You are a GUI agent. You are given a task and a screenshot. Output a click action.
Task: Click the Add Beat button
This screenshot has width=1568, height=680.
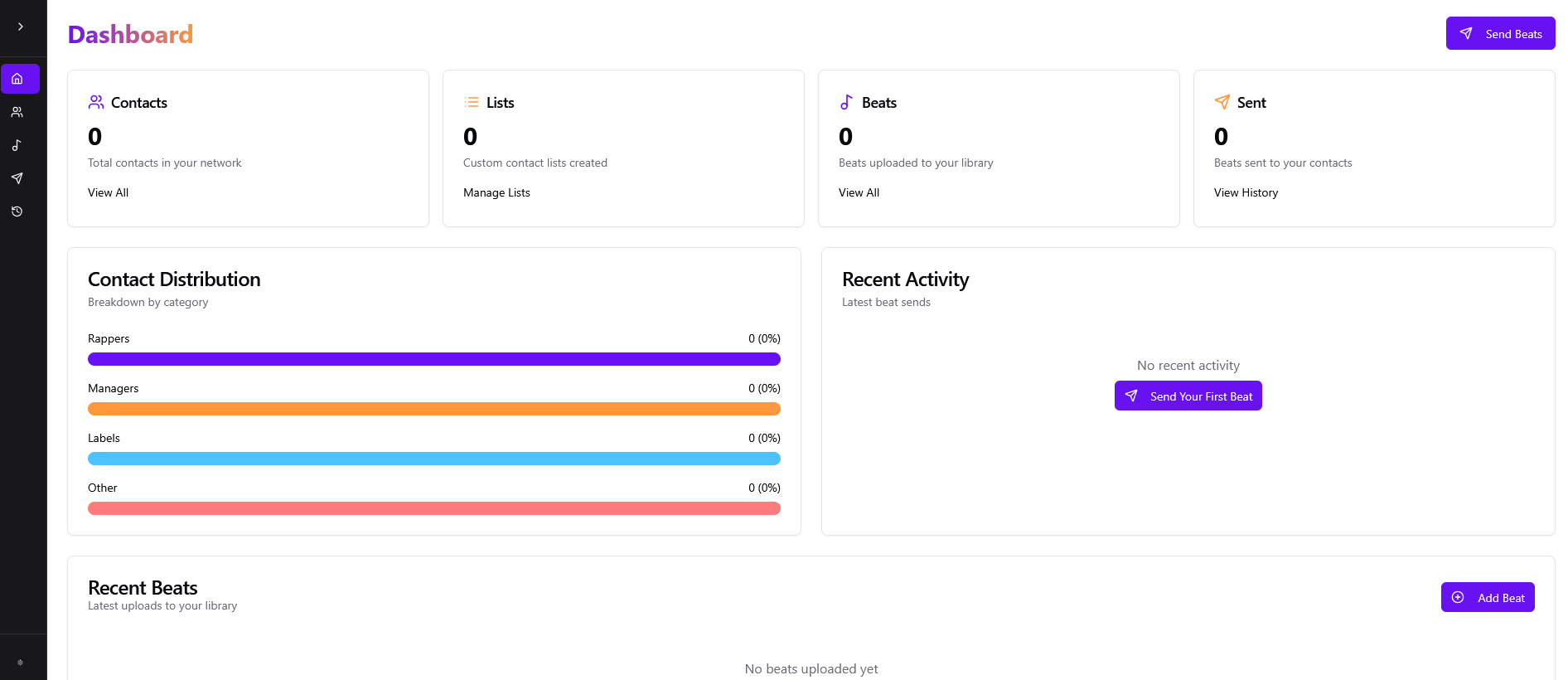pyautogui.click(x=1488, y=597)
